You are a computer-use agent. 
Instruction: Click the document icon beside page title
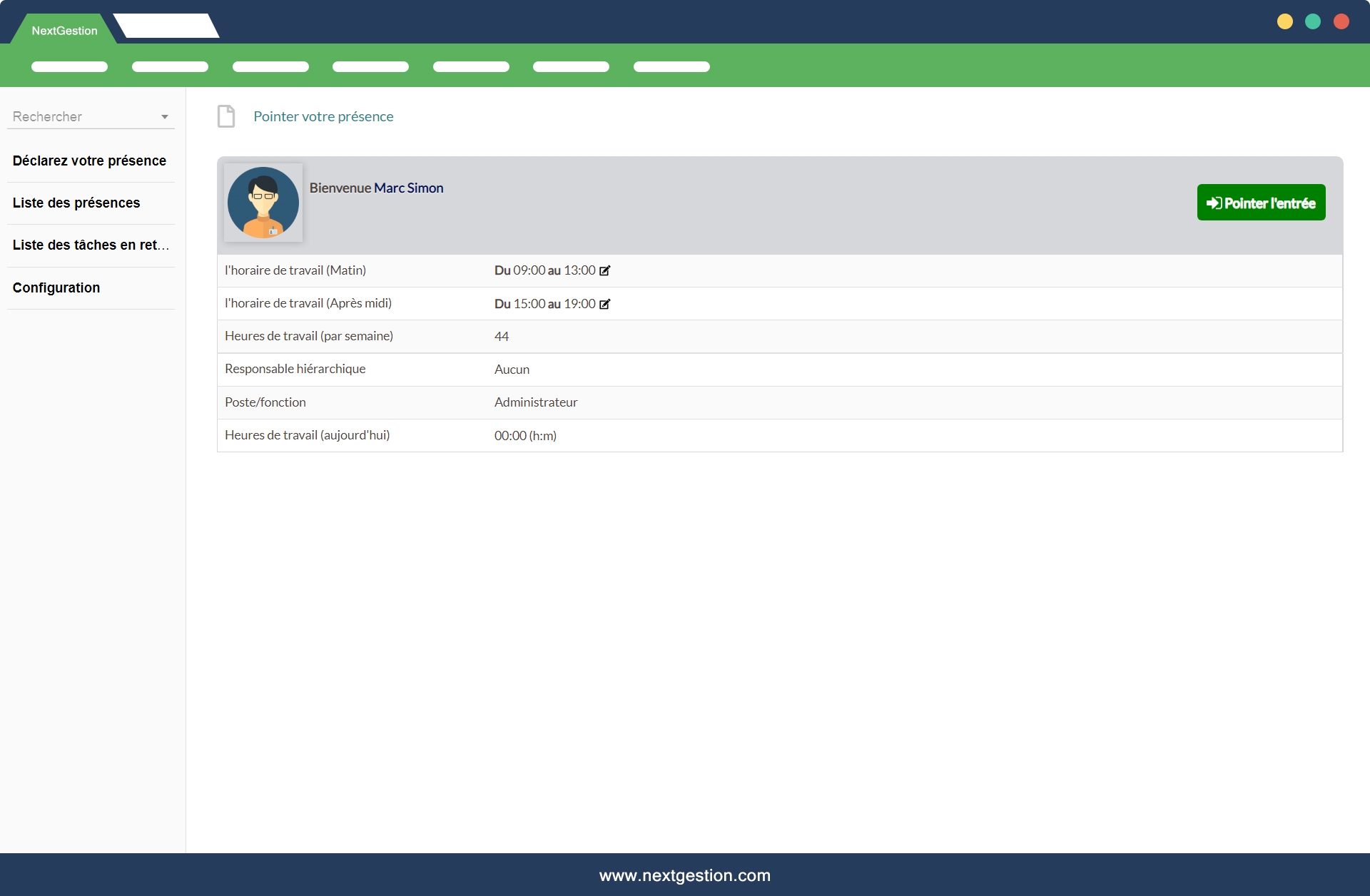[x=226, y=116]
